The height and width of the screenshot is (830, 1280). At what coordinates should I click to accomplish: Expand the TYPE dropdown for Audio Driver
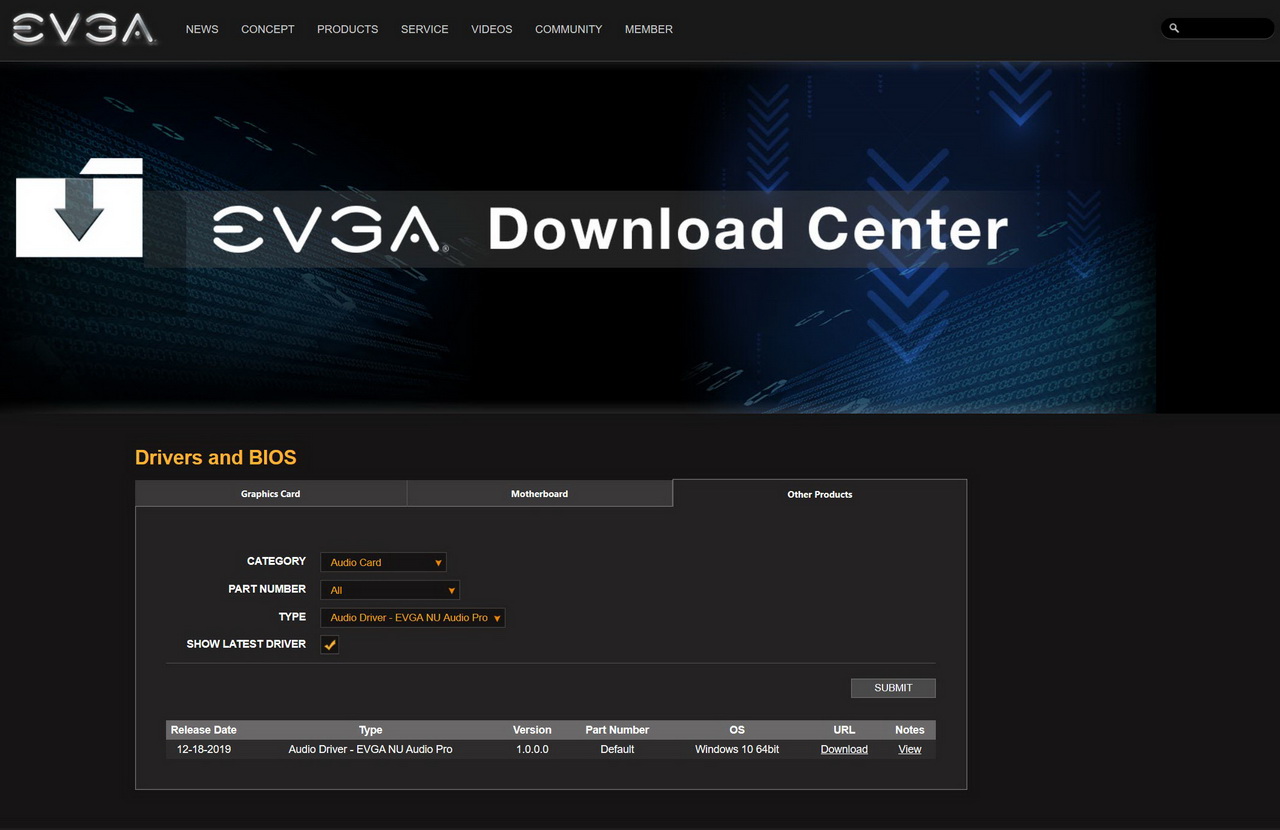(x=413, y=617)
